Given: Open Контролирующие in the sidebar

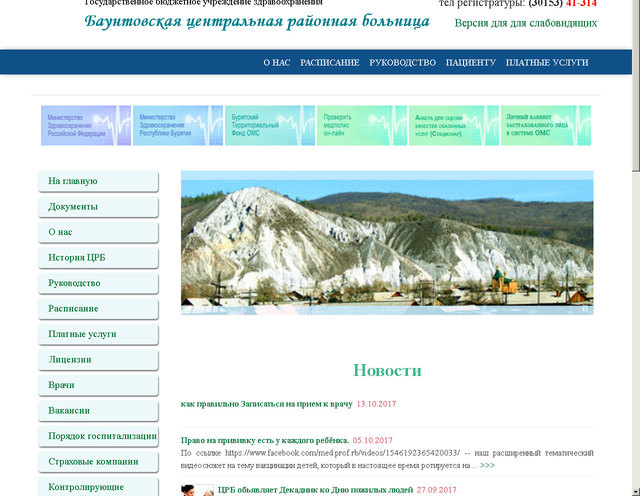Looking at the screenshot, I should [x=98, y=487].
